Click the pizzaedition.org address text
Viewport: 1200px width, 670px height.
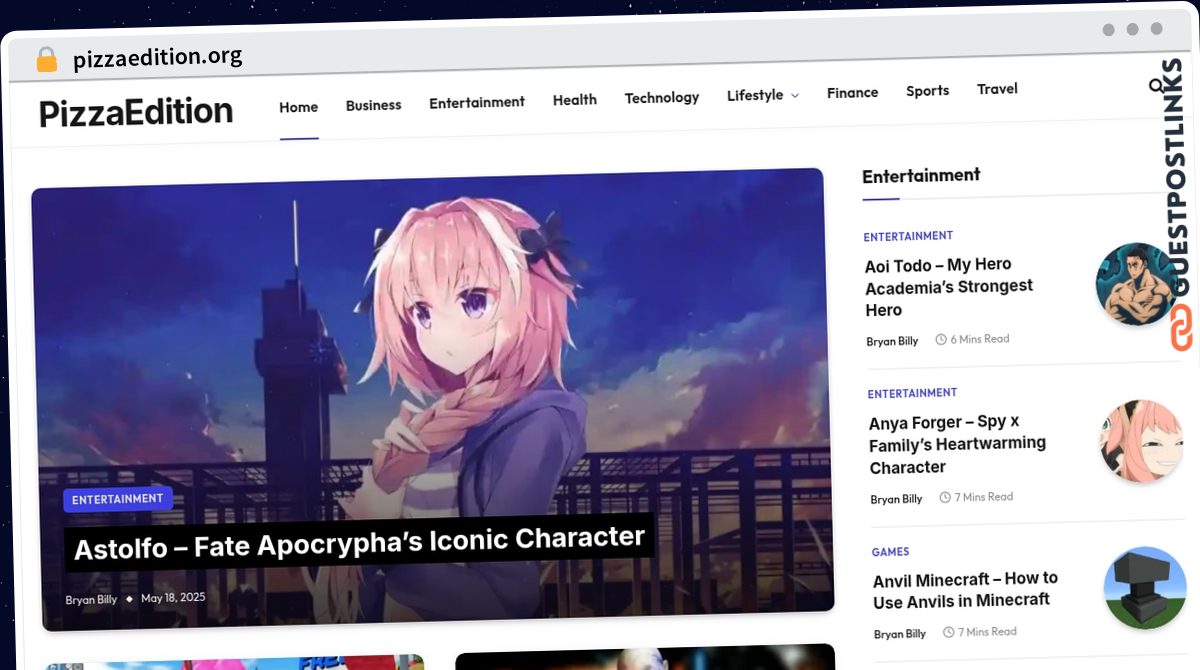coord(157,58)
